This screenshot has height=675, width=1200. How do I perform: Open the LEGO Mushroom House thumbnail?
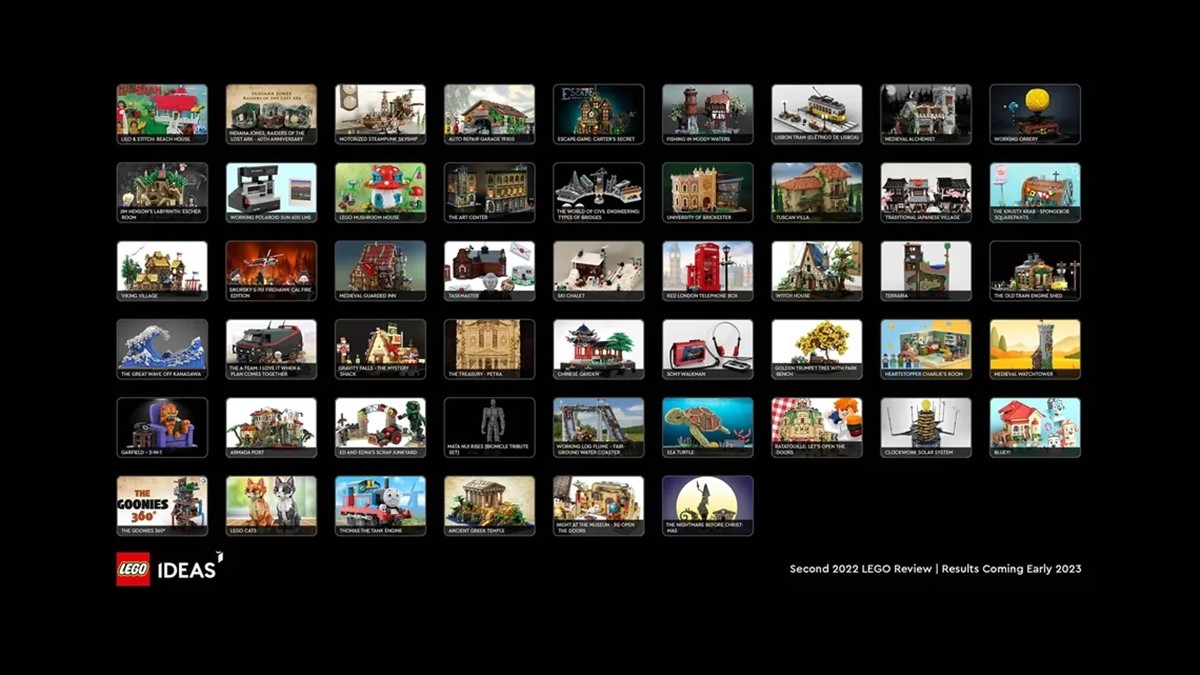[380, 193]
